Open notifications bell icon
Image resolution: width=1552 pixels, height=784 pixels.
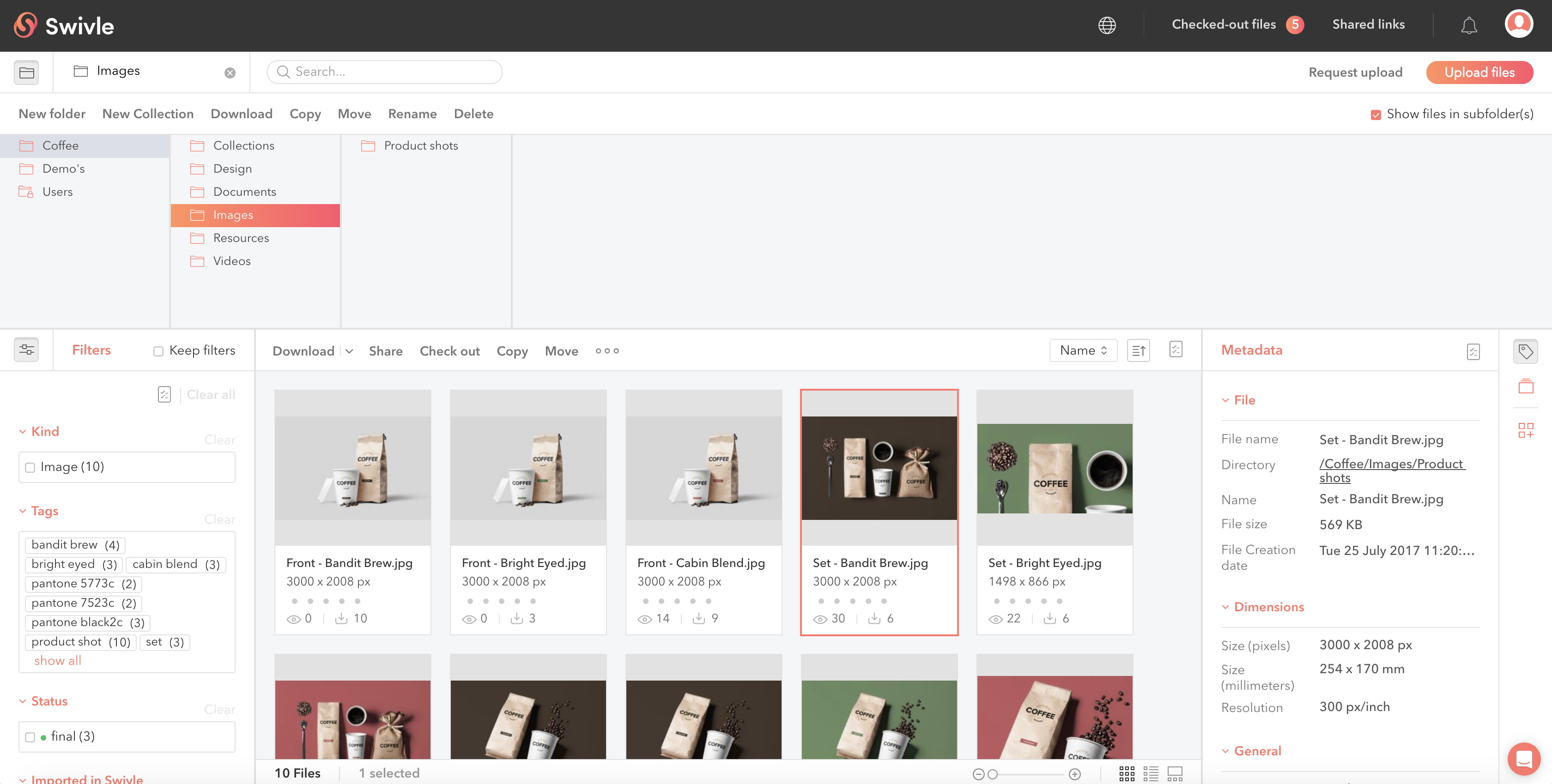1468,24
